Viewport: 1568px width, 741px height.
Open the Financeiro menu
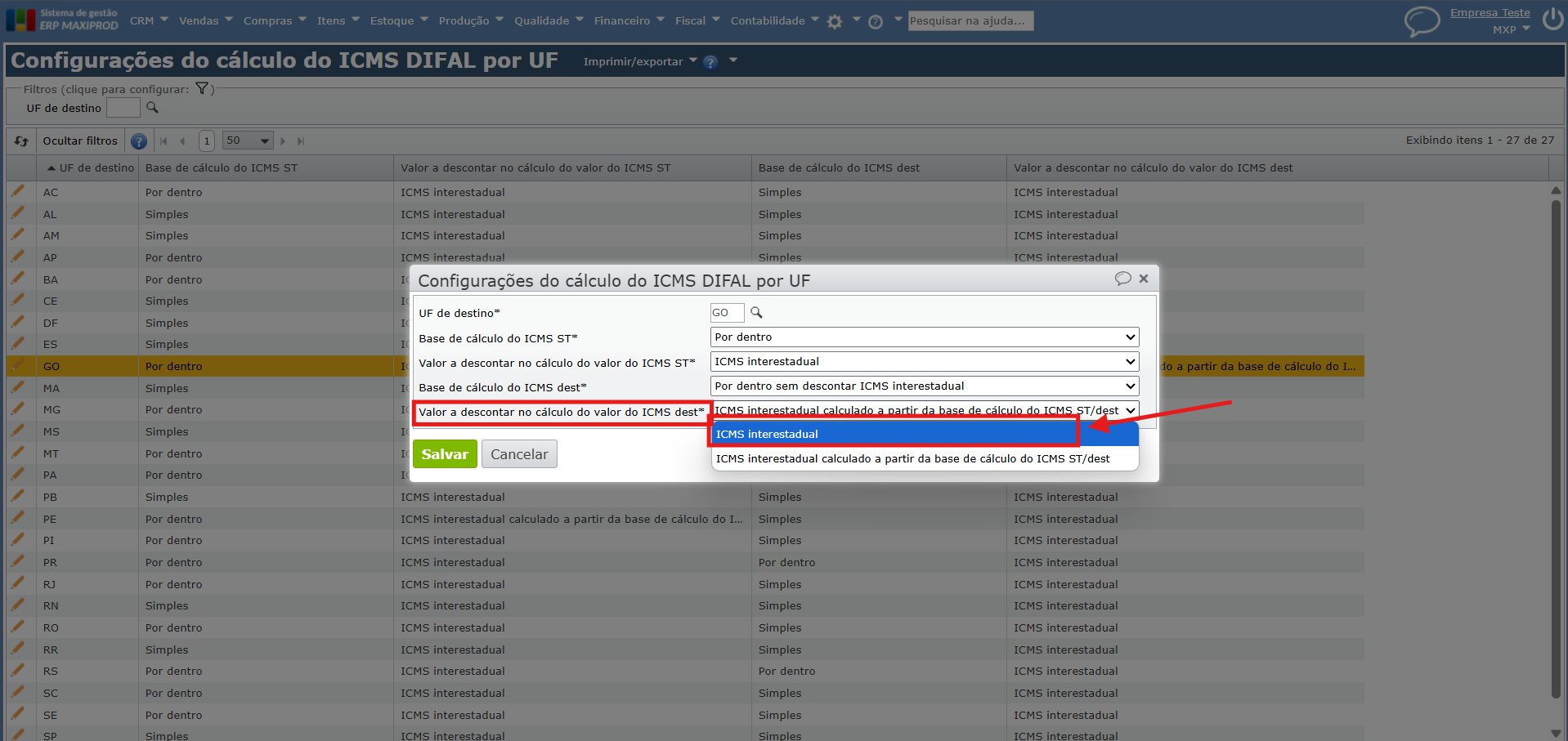[629, 20]
